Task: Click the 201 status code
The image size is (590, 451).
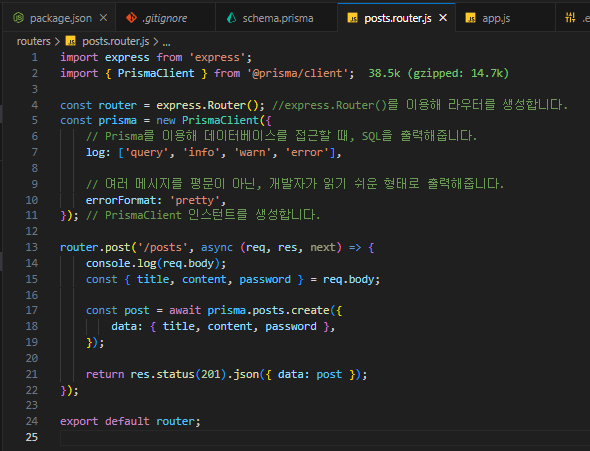Action: click(210, 374)
